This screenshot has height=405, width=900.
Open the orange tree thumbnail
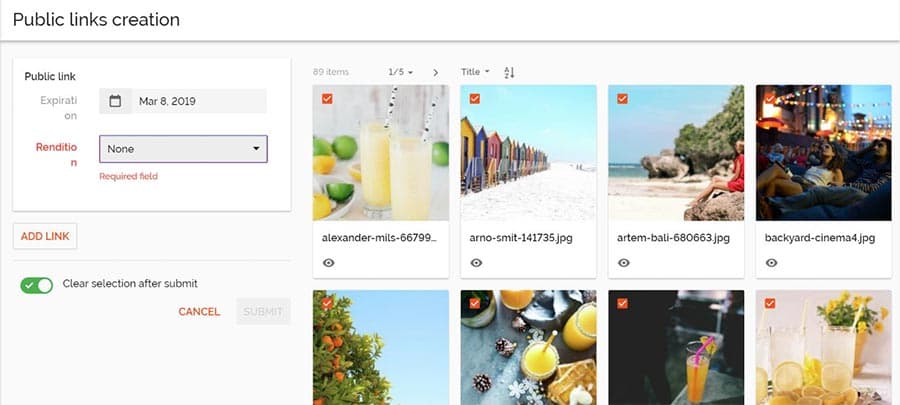pos(381,347)
